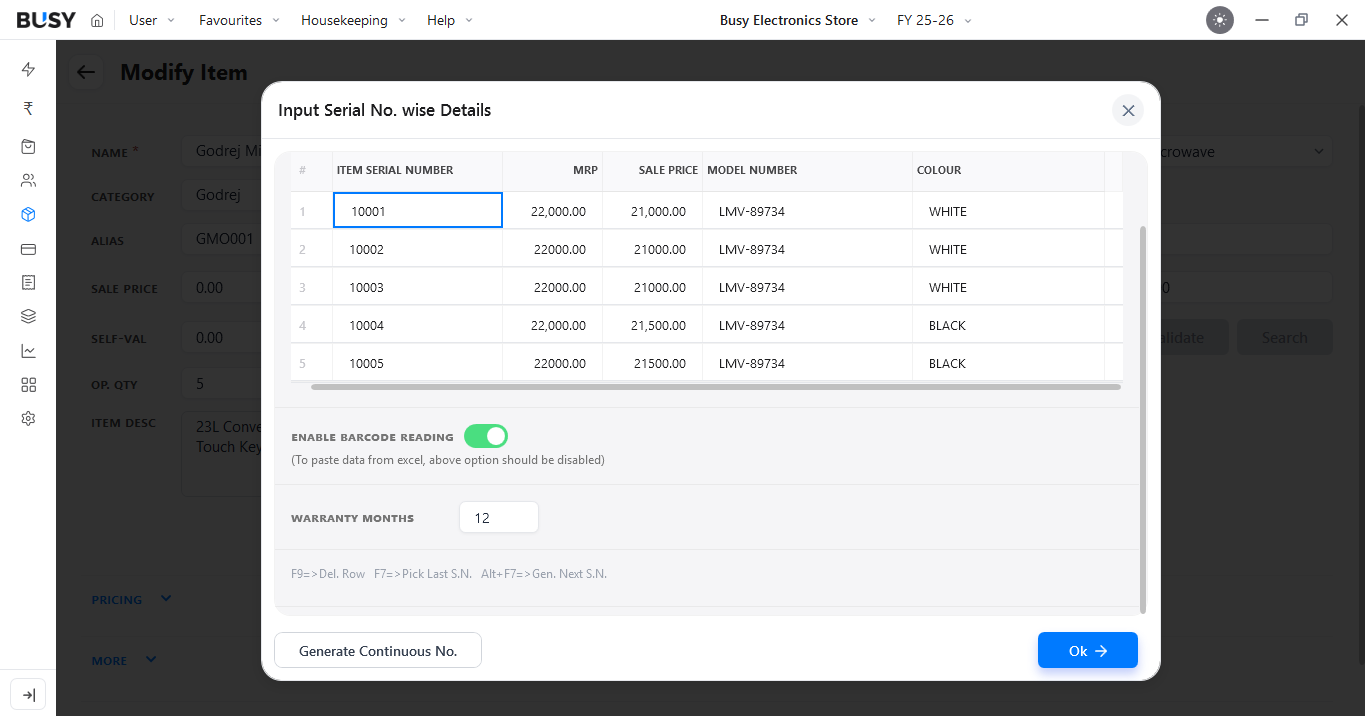Open the chart reports sidebar icon
This screenshot has width=1365, height=716.
tap(28, 351)
